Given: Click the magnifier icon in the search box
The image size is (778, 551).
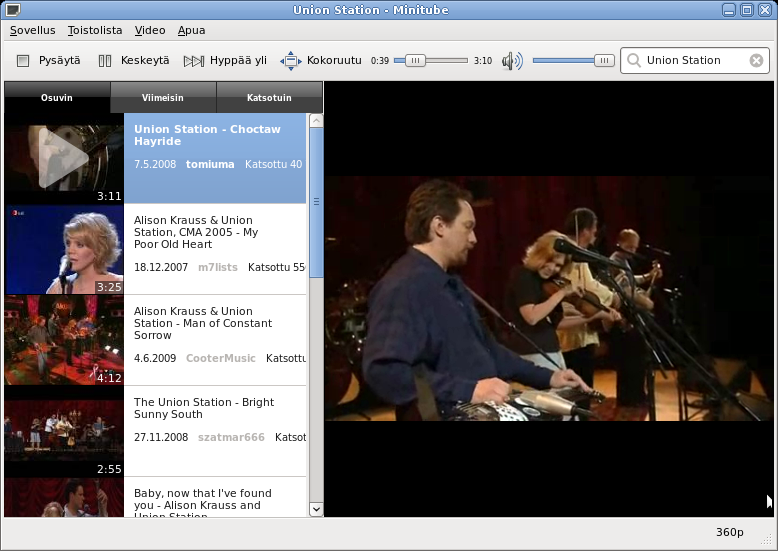Looking at the screenshot, I should [634, 61].
